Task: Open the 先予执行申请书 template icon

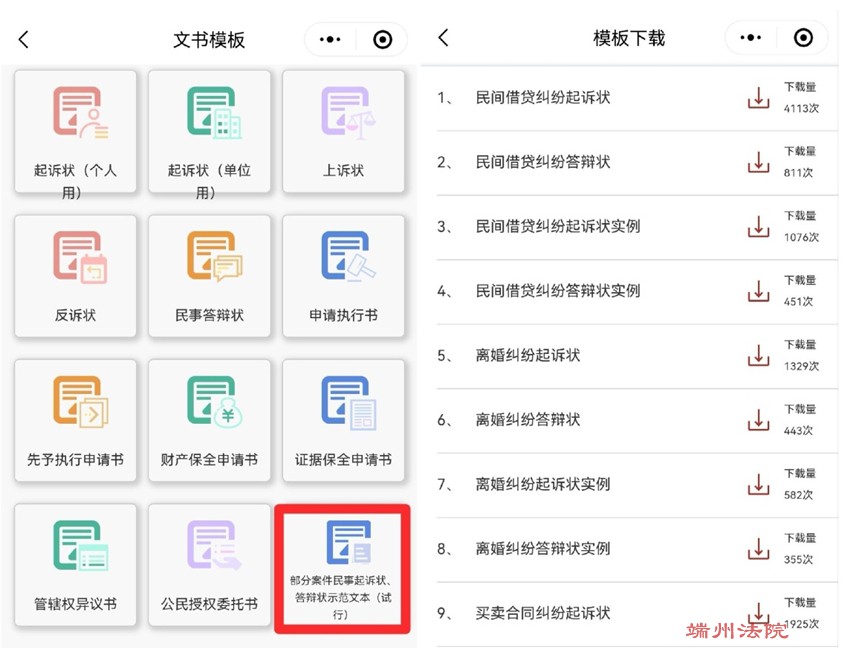Action: (x=80, y=402)
